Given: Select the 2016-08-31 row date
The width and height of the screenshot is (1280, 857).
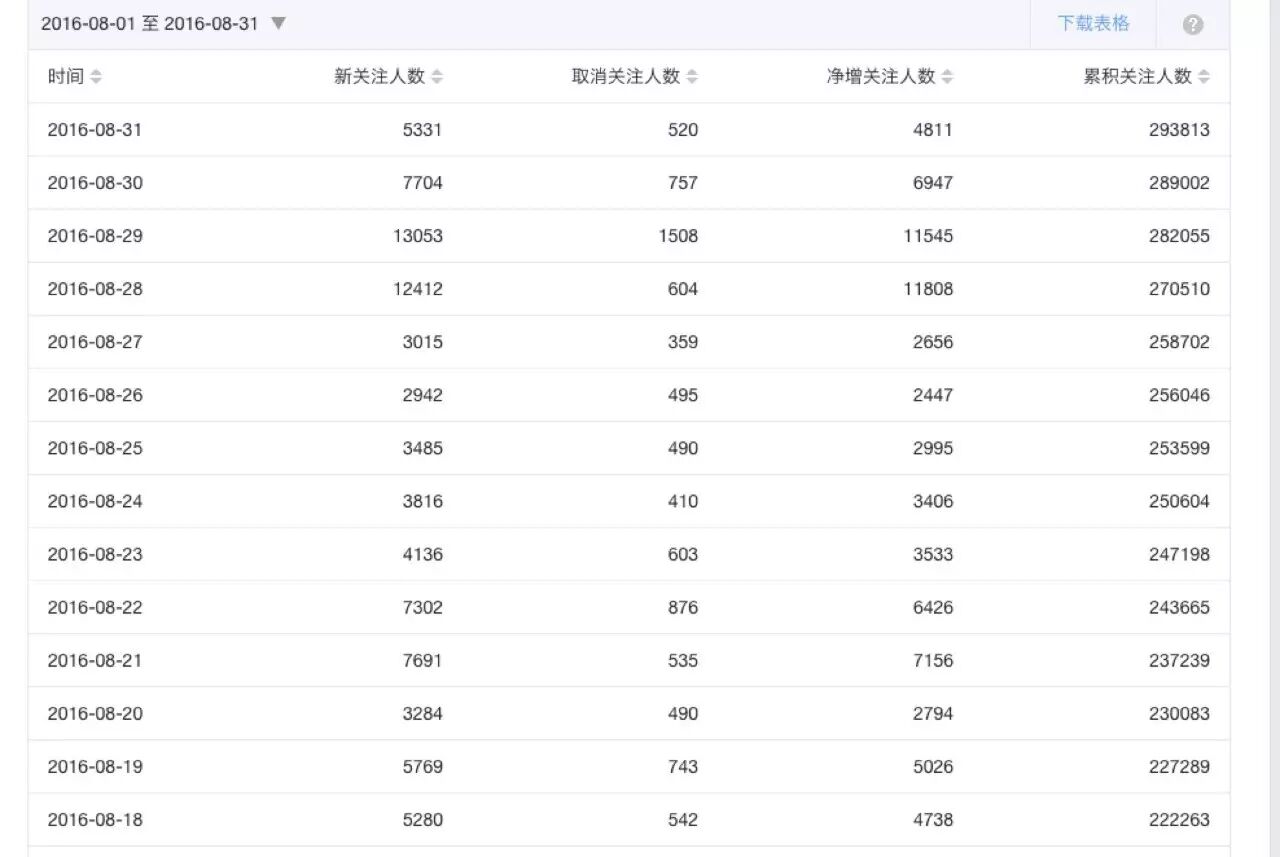Looking at the screenshot, I should (x=95, y=130).
